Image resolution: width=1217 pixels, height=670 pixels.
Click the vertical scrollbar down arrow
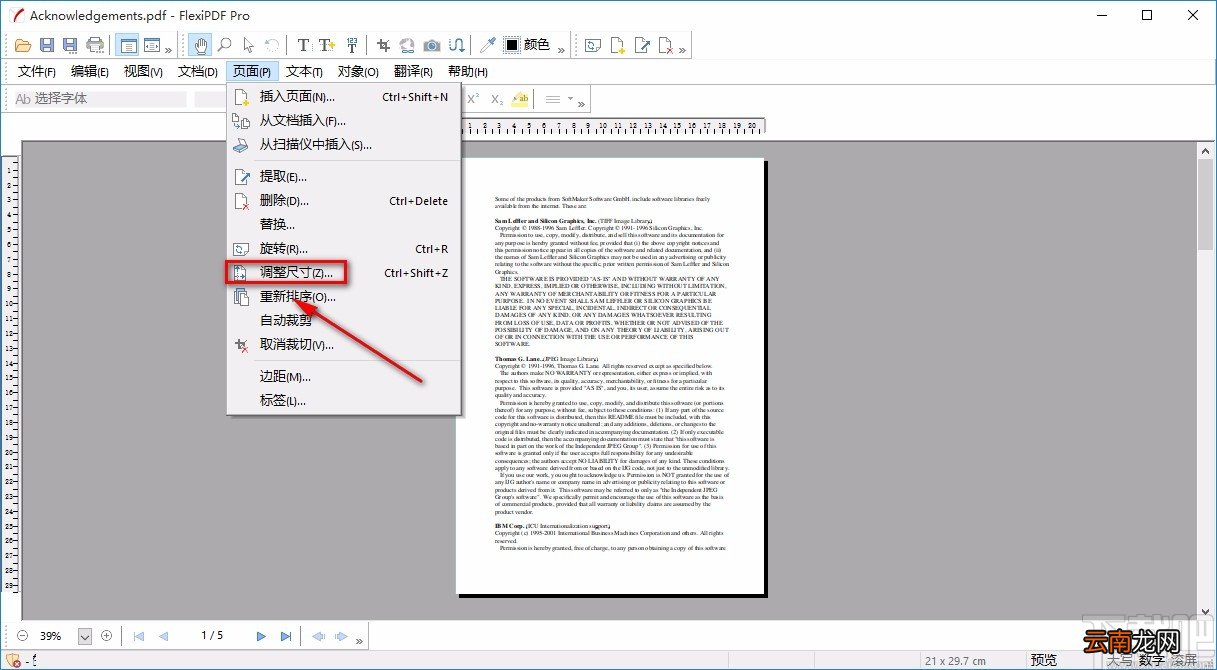tap(1206, 610)
